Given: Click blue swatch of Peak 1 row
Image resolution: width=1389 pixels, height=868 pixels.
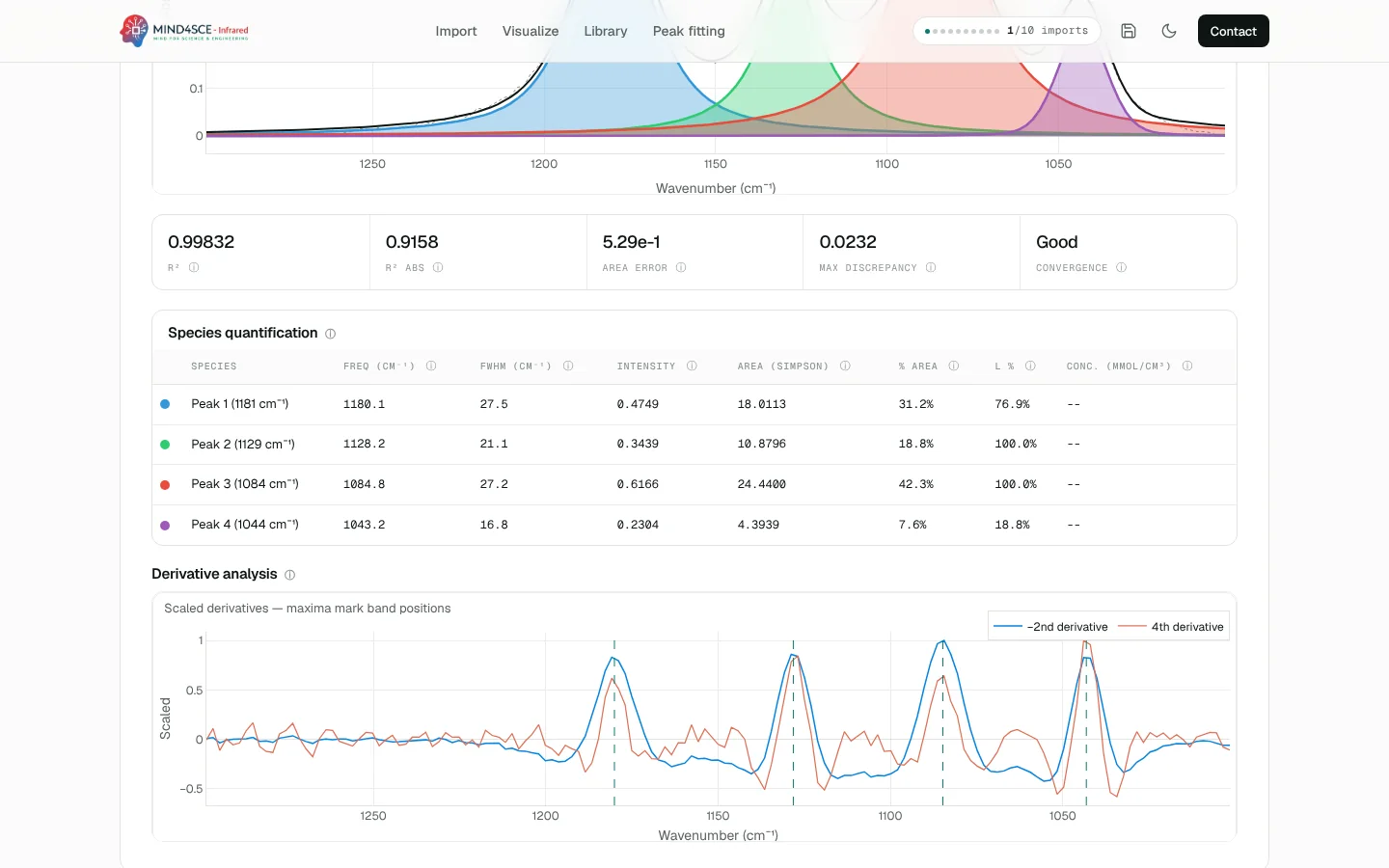Looking at the screenshot, I should 165,404.
